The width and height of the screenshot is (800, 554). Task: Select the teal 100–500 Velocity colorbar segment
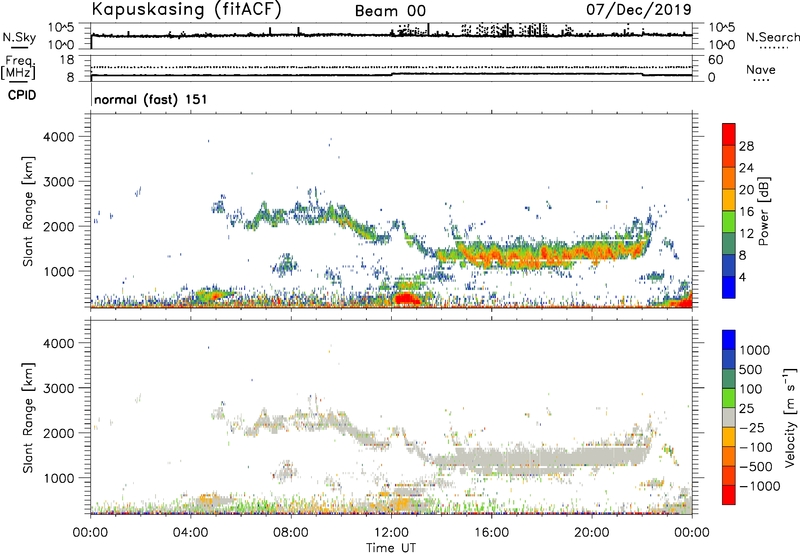(728, 379)
